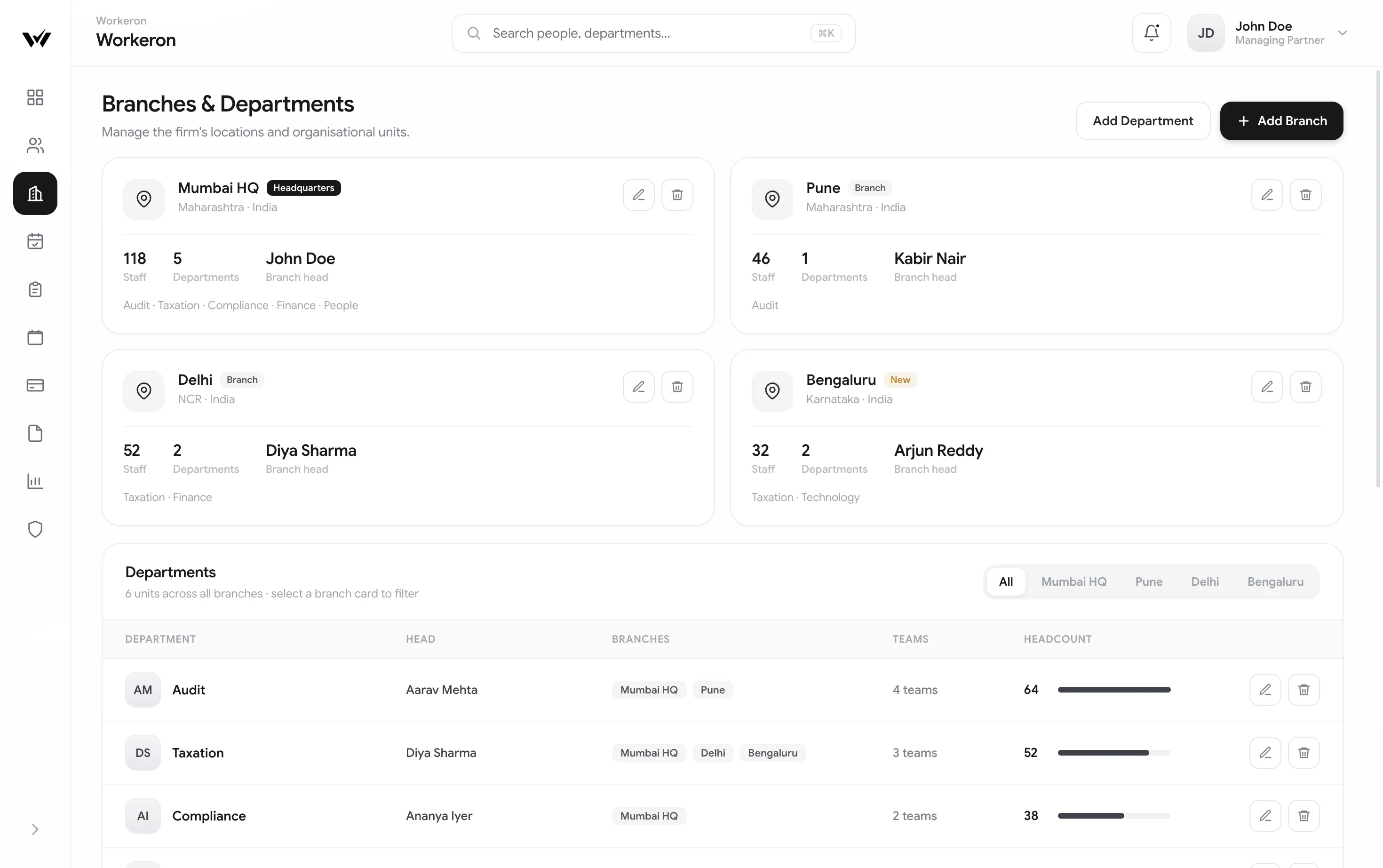Delete the Taxation department row
The width and height of the screenshot is (1383, 868).
[1304, 753]
